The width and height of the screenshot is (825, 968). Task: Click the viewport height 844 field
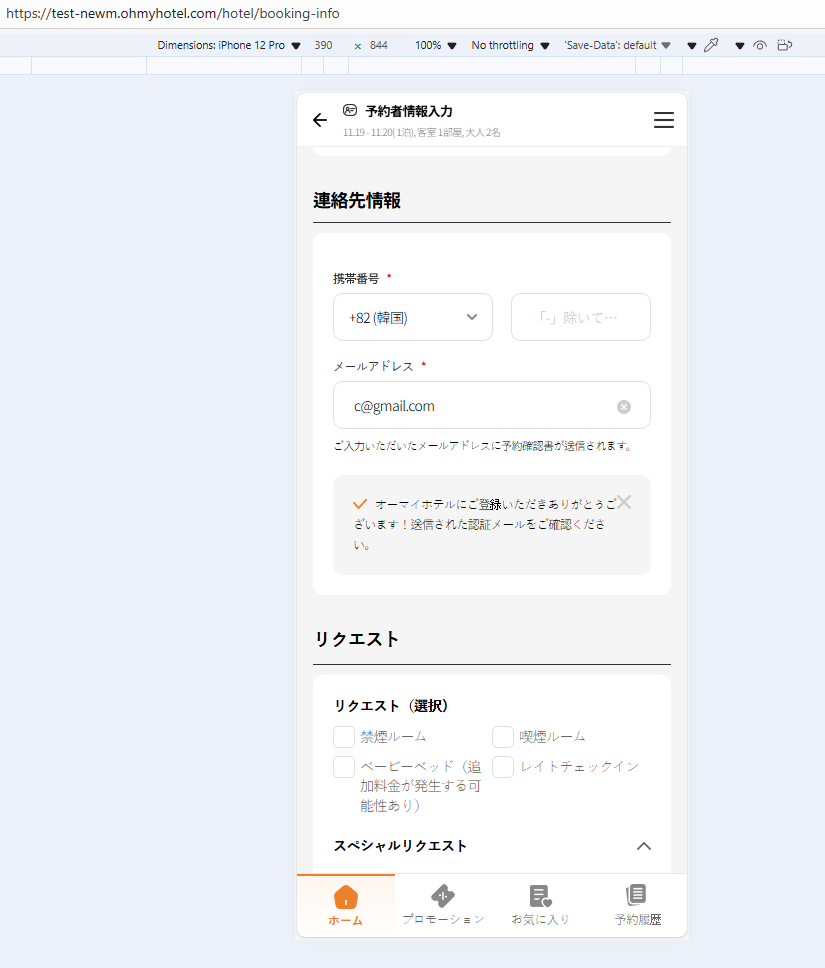click(379, 45)
